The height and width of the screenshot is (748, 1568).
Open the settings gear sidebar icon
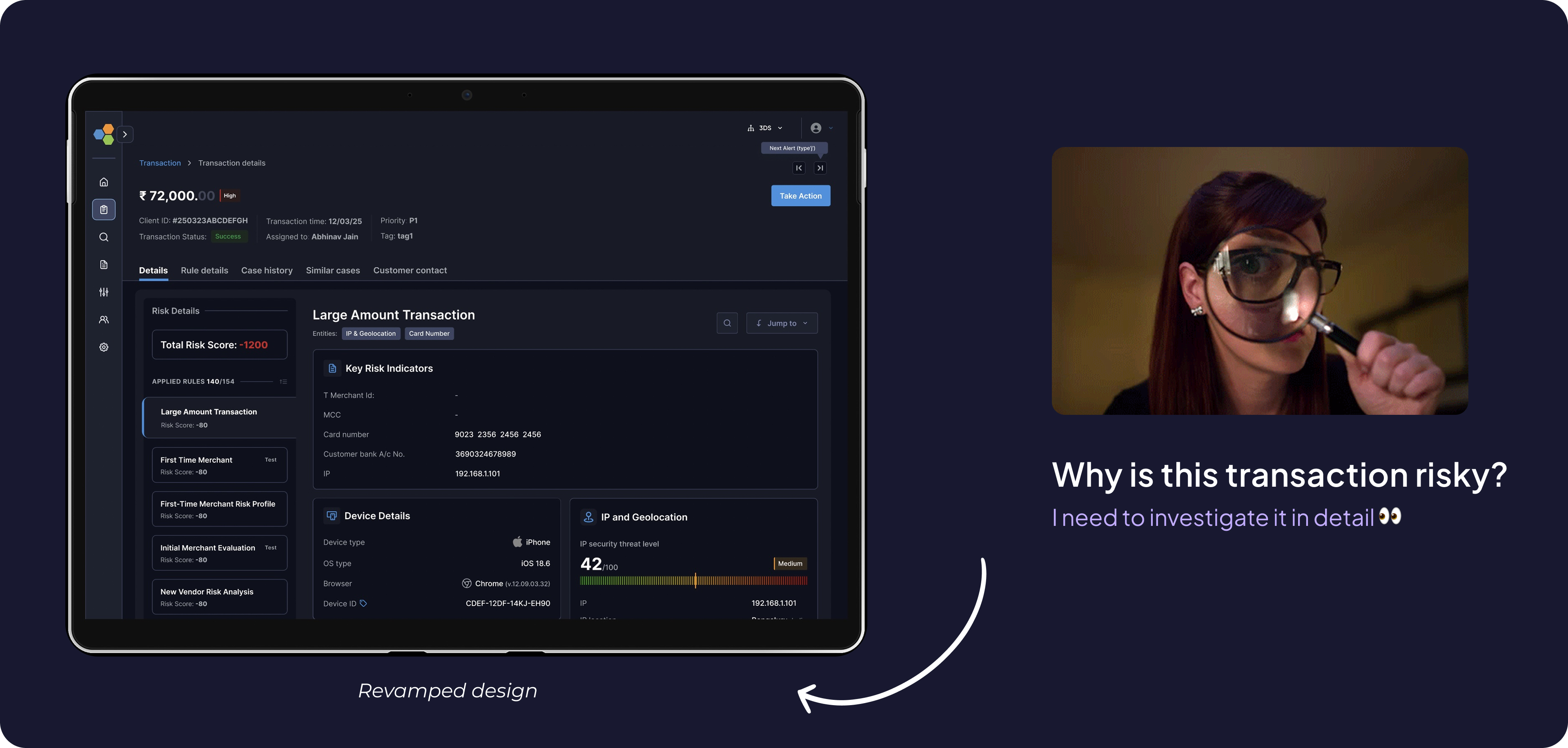click(103, 347)
